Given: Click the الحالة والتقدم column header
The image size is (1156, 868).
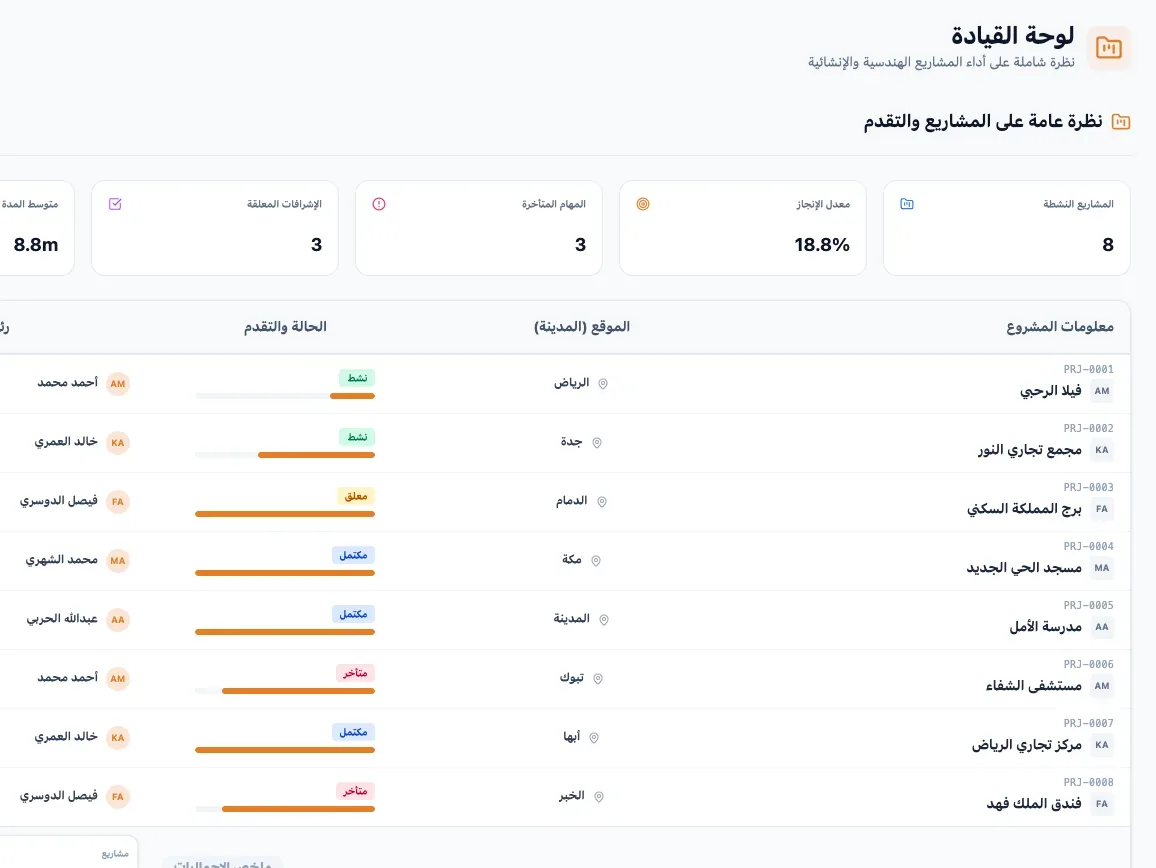Looking at the screenshot, I should tap(285, 327).
